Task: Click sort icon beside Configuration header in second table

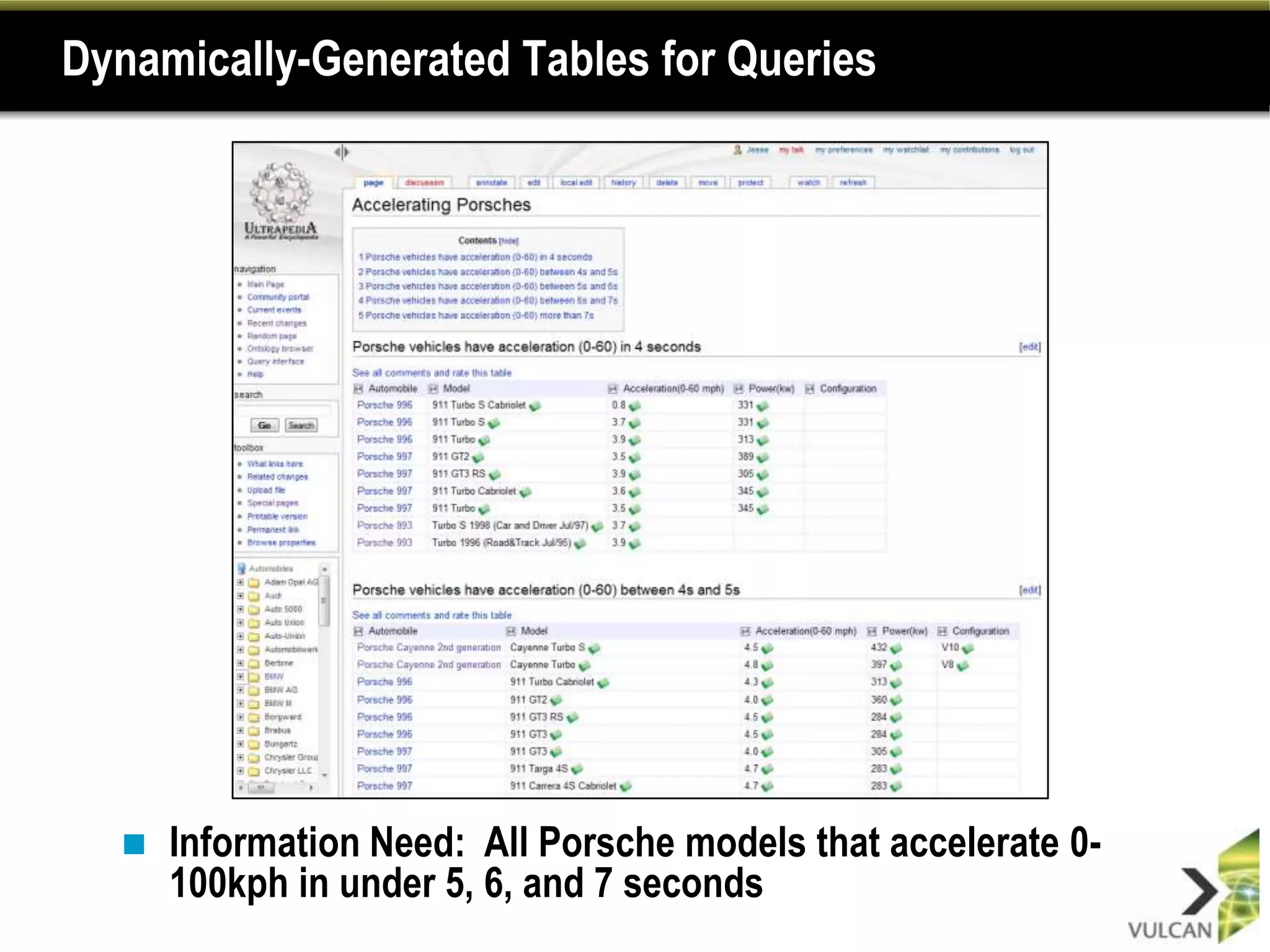Action: click(942, 632)
